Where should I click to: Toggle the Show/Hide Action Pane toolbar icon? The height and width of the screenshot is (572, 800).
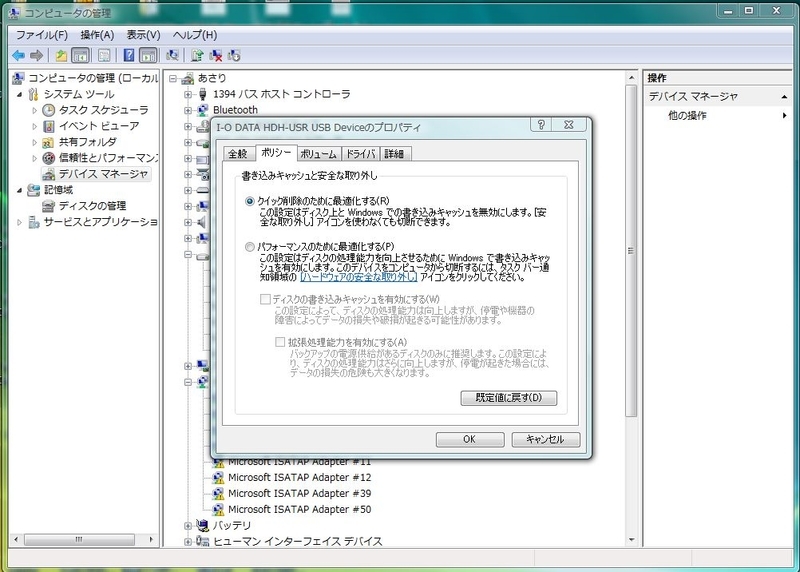tap(148, 56)
